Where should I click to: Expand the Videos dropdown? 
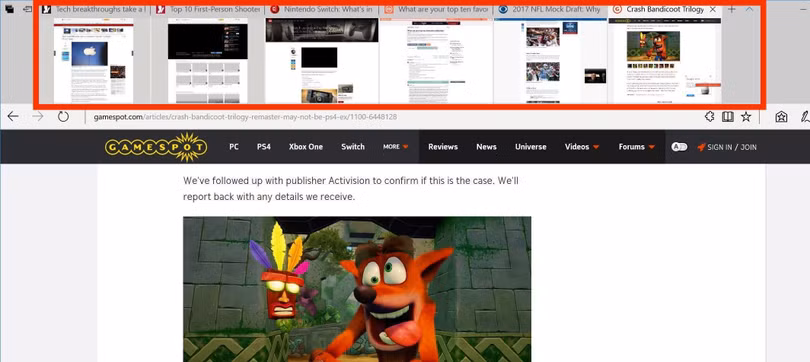[x=582, y=147]
